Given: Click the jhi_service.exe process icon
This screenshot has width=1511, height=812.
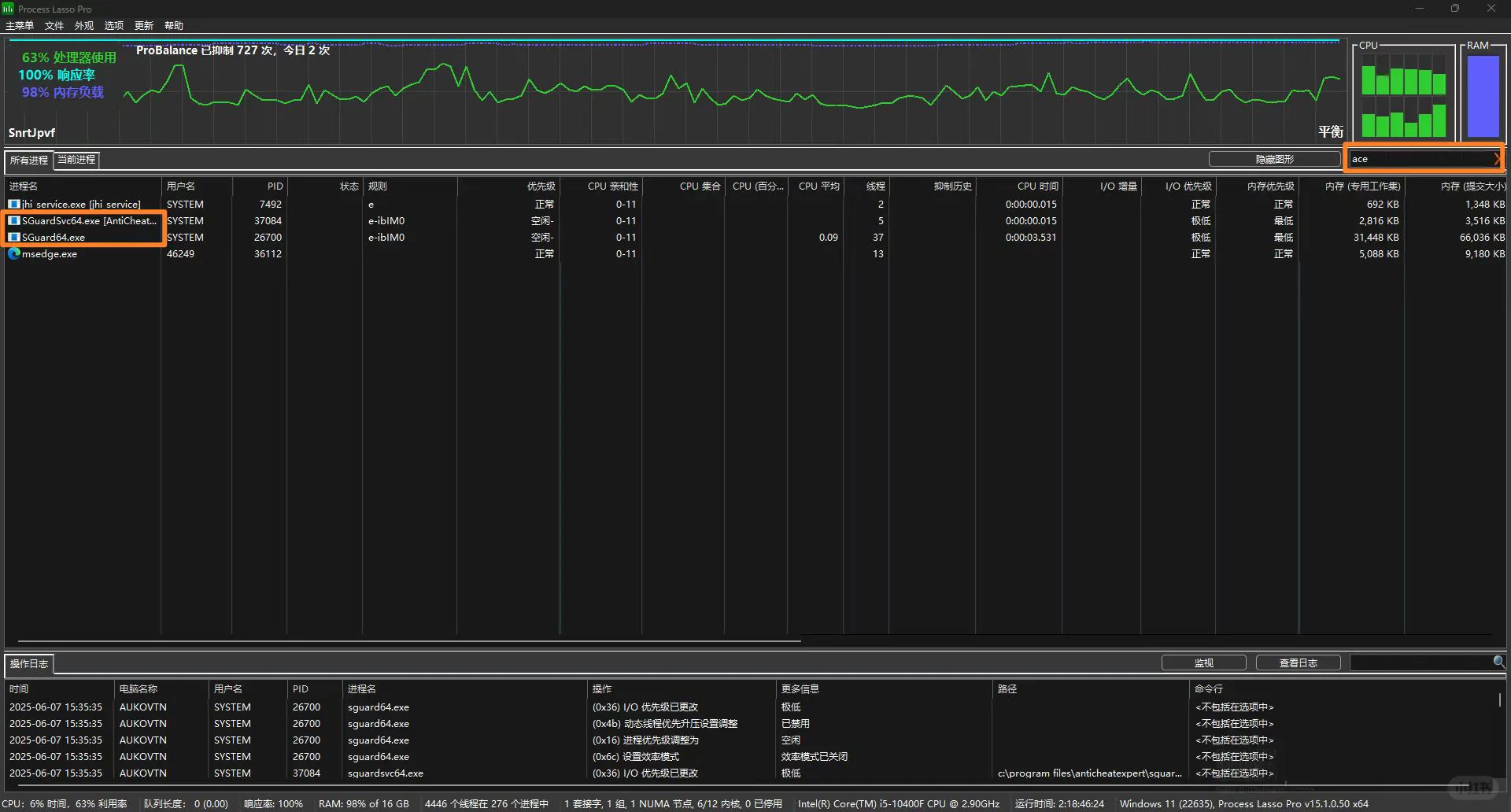Looking at the screenshot, I should click(x=13, y=204).
